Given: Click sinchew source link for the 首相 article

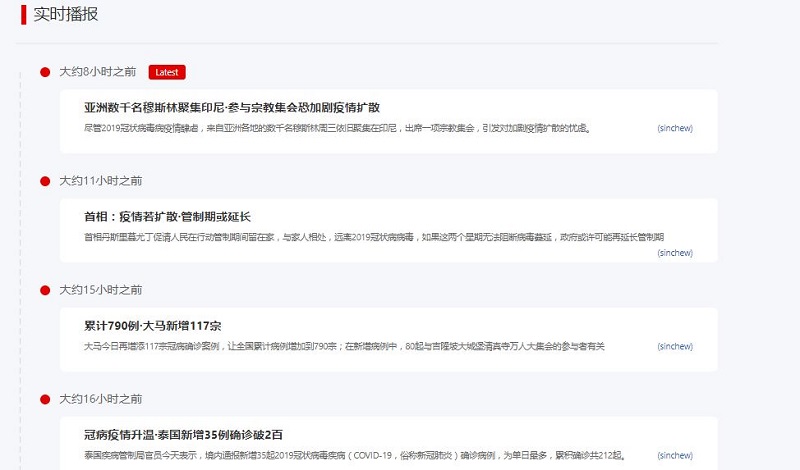Looking at the screenshot, I should (x=675, y=253).
